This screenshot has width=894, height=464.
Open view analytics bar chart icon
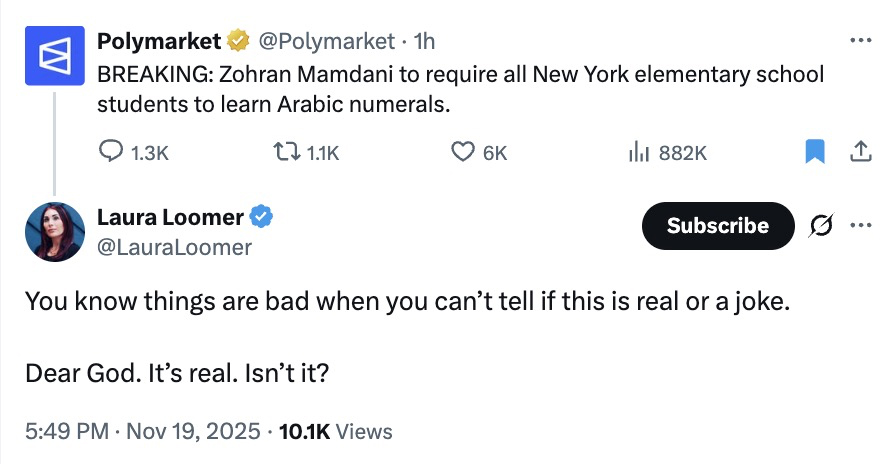tap(638, 152)
